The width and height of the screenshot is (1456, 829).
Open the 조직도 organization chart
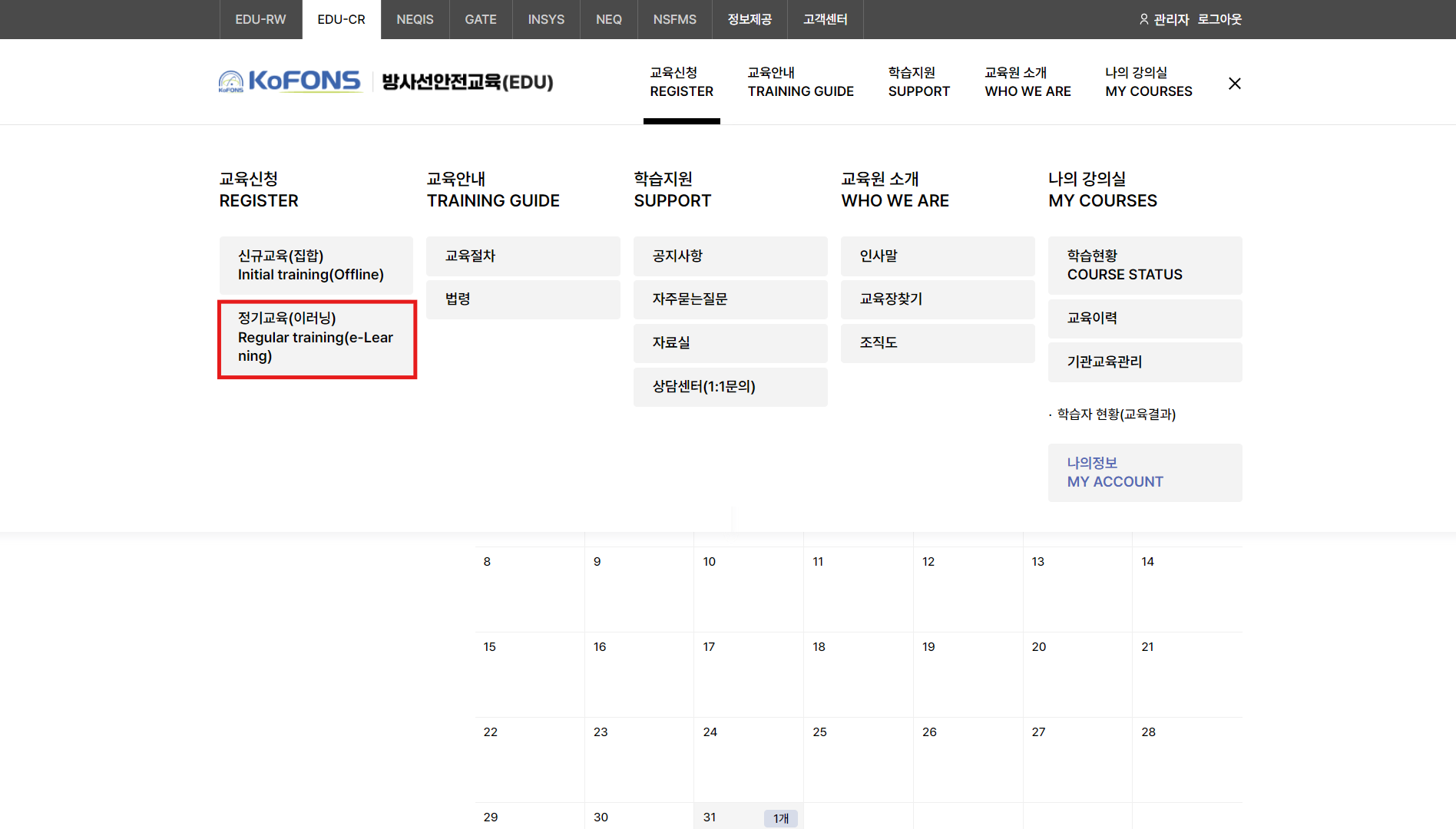coord(938,343)
